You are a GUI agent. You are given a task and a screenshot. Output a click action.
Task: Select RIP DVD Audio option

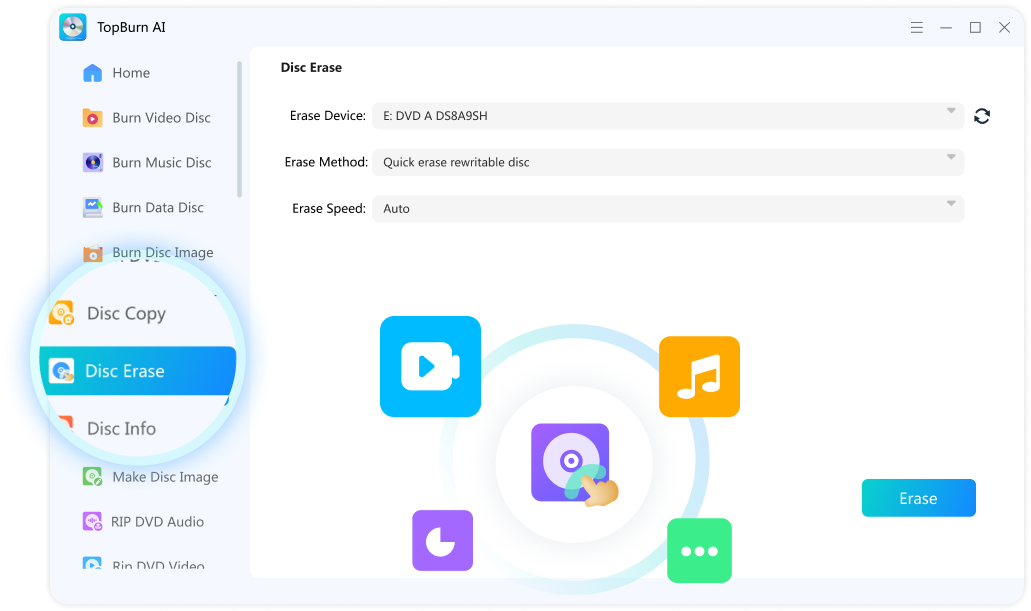coord(157,522)
